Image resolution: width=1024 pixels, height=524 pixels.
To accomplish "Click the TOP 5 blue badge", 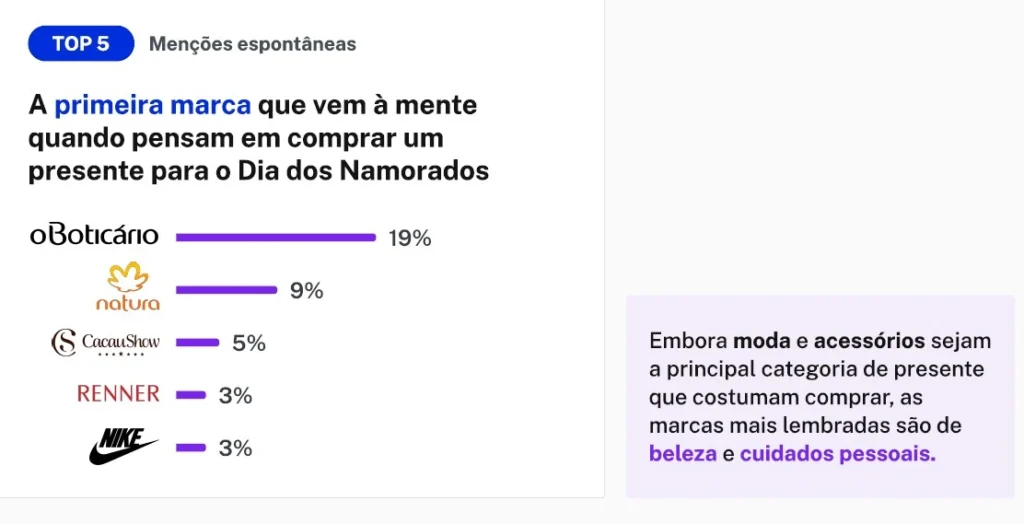I will (81, 44).
